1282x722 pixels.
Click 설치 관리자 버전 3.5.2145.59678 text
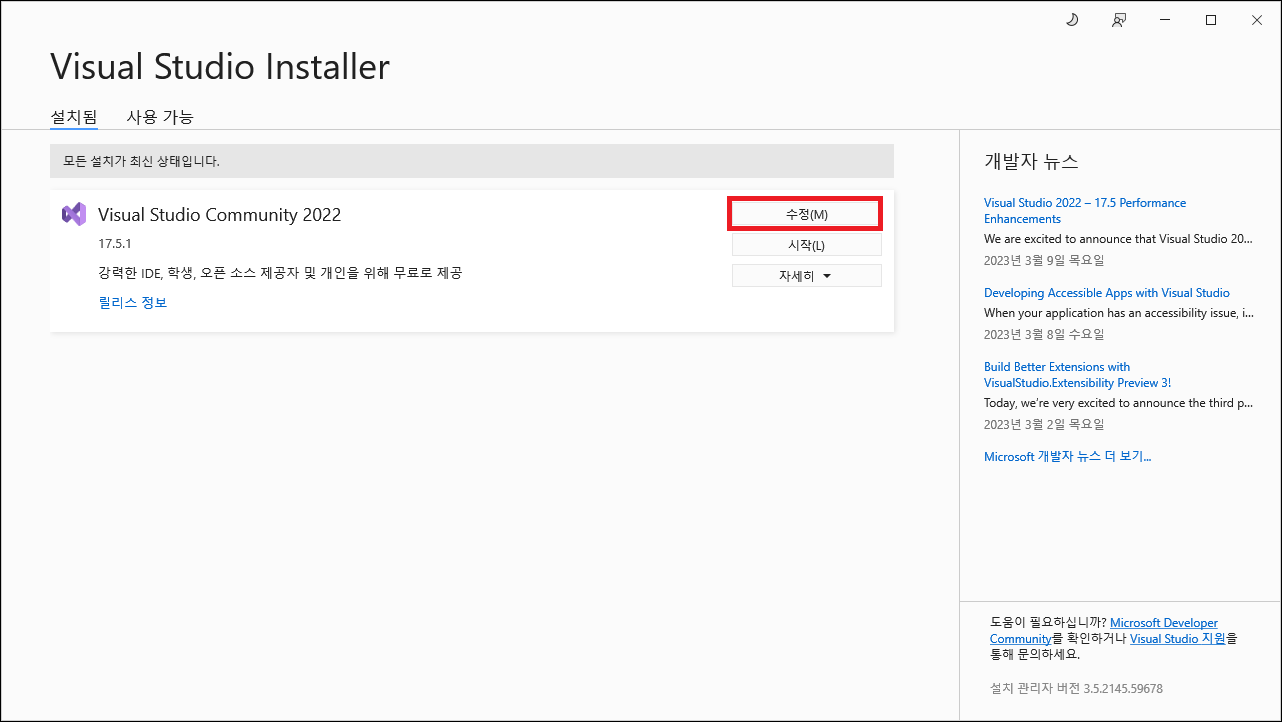point(1076,688)
